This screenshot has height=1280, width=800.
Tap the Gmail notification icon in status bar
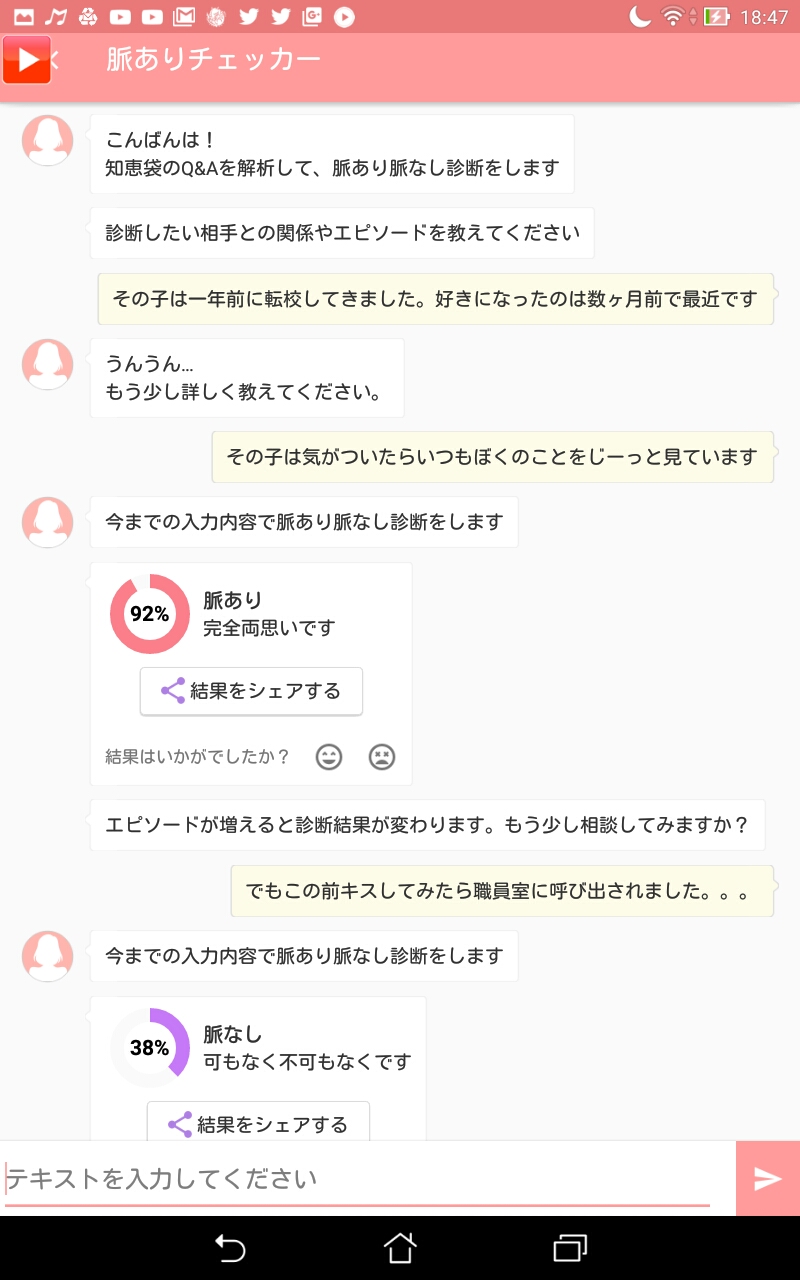click(x=183, y=16)
